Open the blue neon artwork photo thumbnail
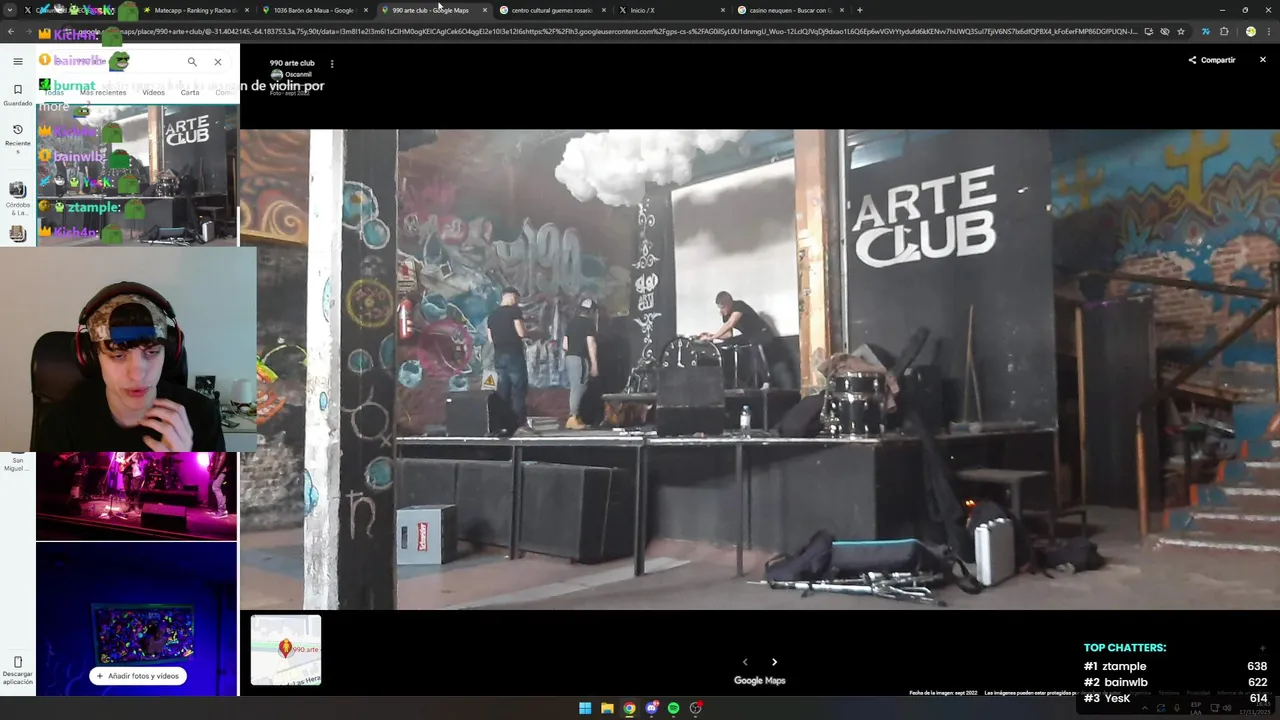 pyautogui.click(x=137, y=619)
